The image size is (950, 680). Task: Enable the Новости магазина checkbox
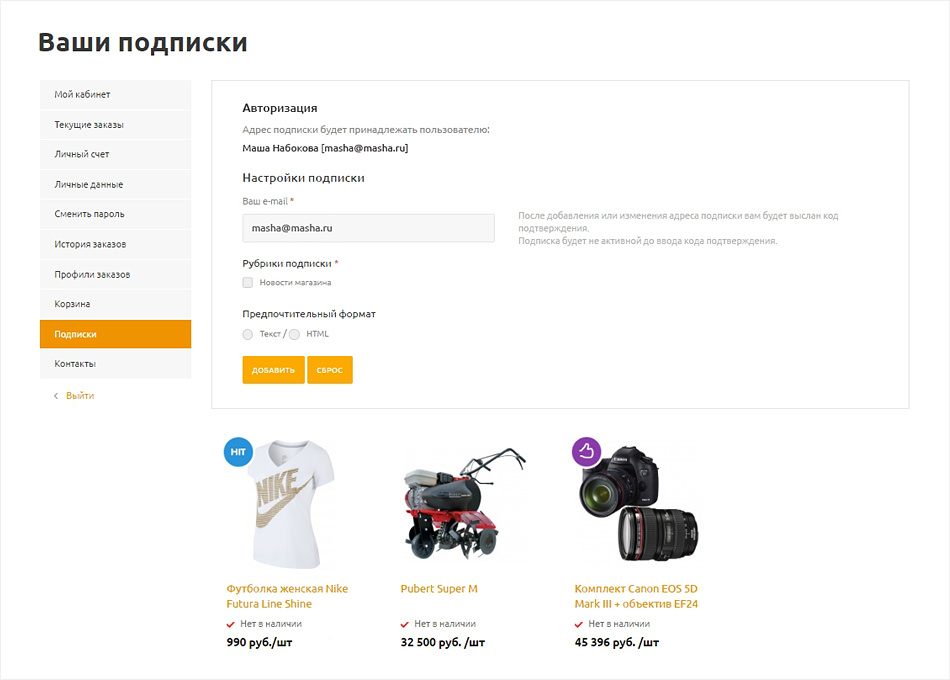[x=247, y=282]
